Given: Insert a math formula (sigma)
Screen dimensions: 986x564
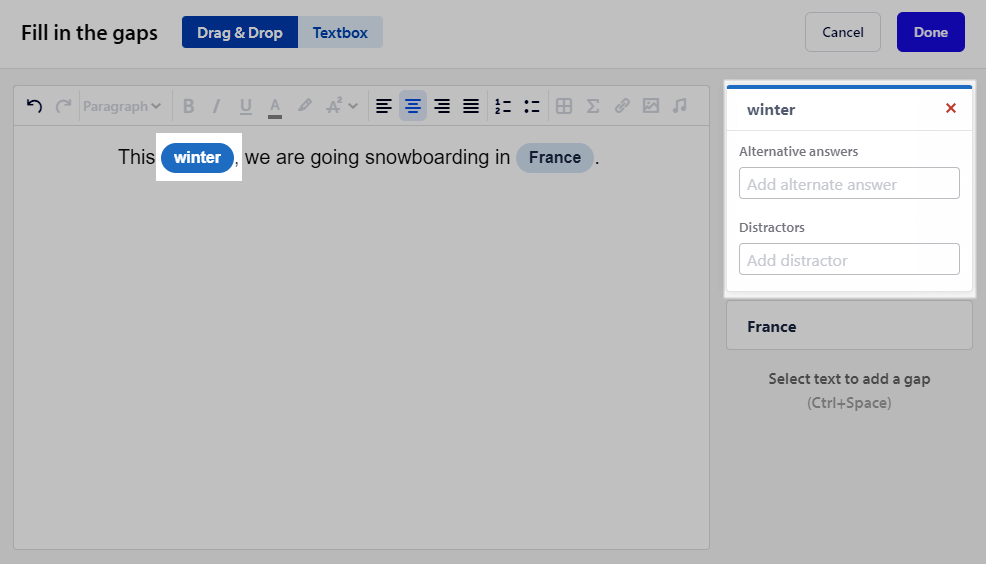Looking at the screenshot, I should pos(593,106).
